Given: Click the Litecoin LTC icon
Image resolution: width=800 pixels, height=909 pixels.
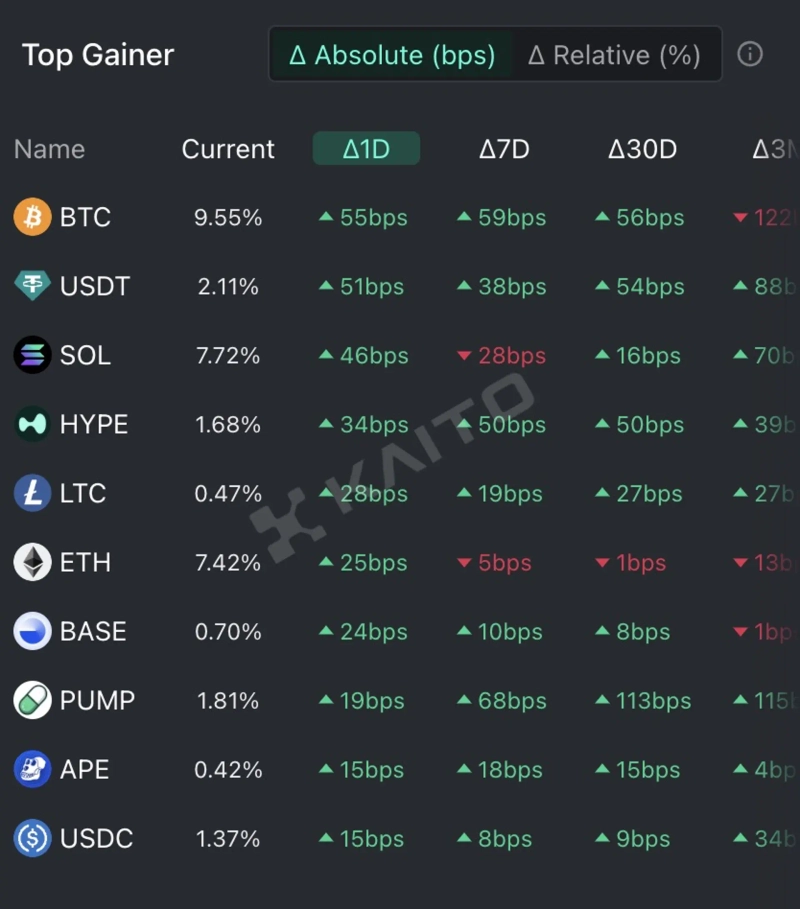Looking at the screenshot, I should tap(32, 493).
